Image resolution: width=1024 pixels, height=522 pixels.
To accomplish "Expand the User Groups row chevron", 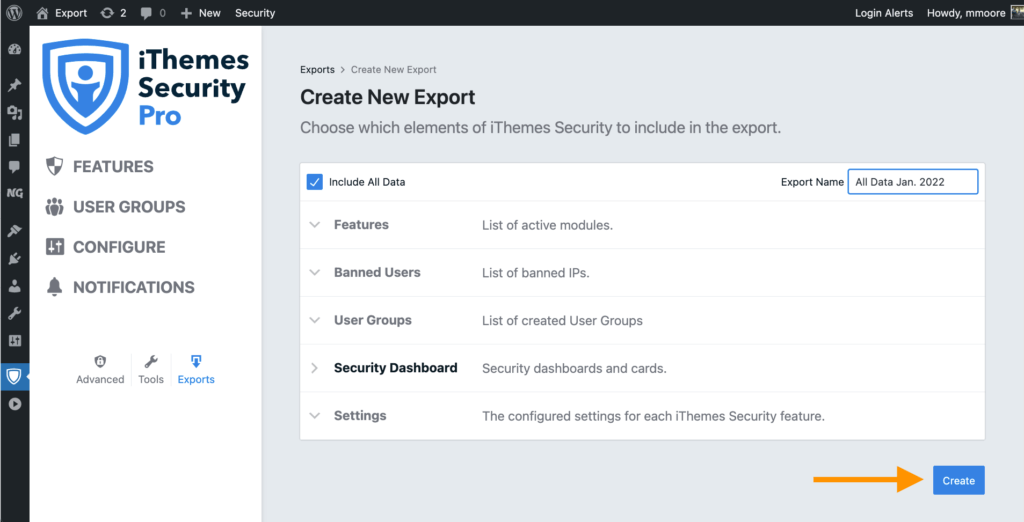I will 315,320.
